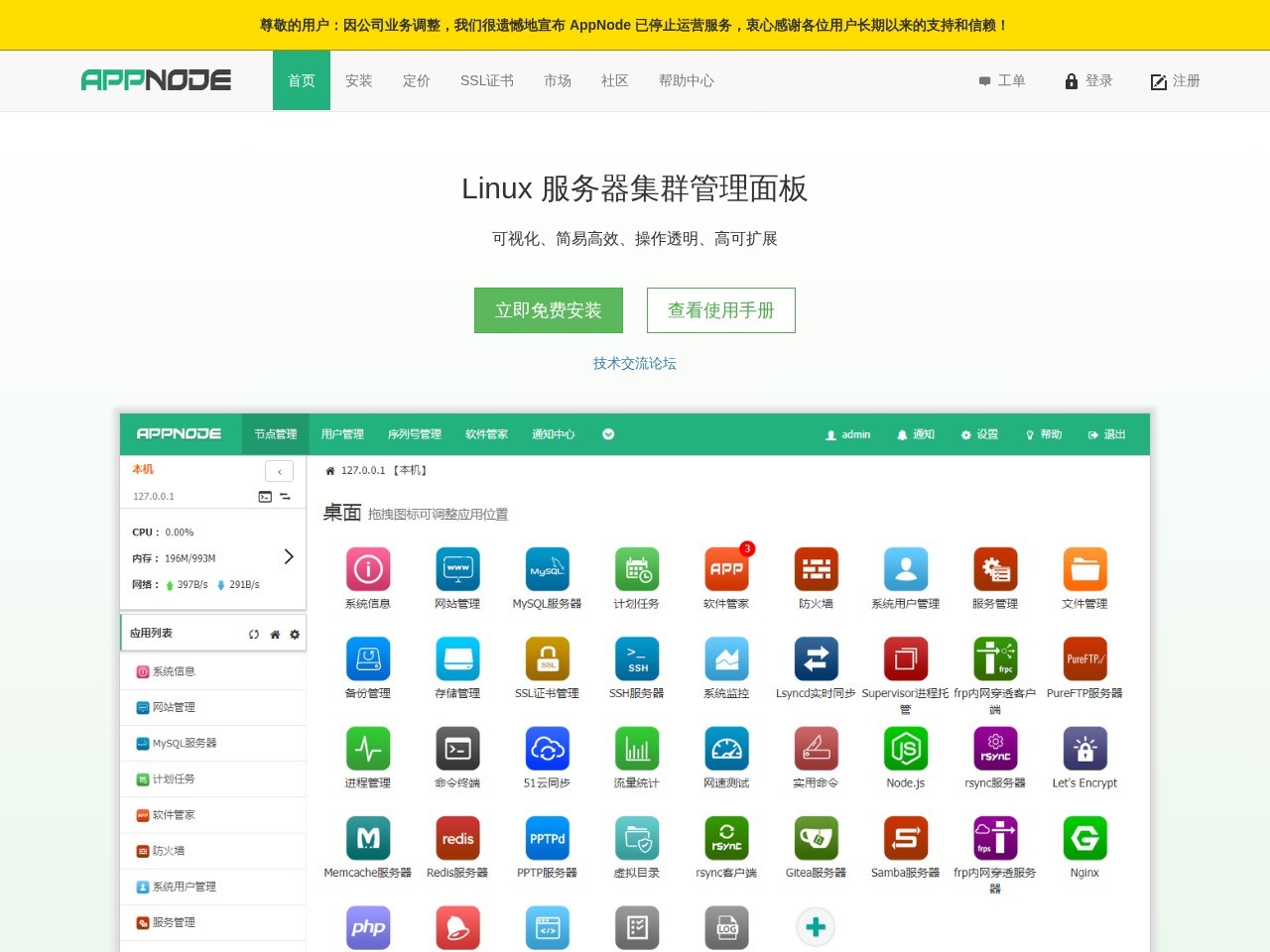Select the Nginx desktop icon
Image resolution: width=1270 pixels, height=952 pixels.
(1083, 838)
